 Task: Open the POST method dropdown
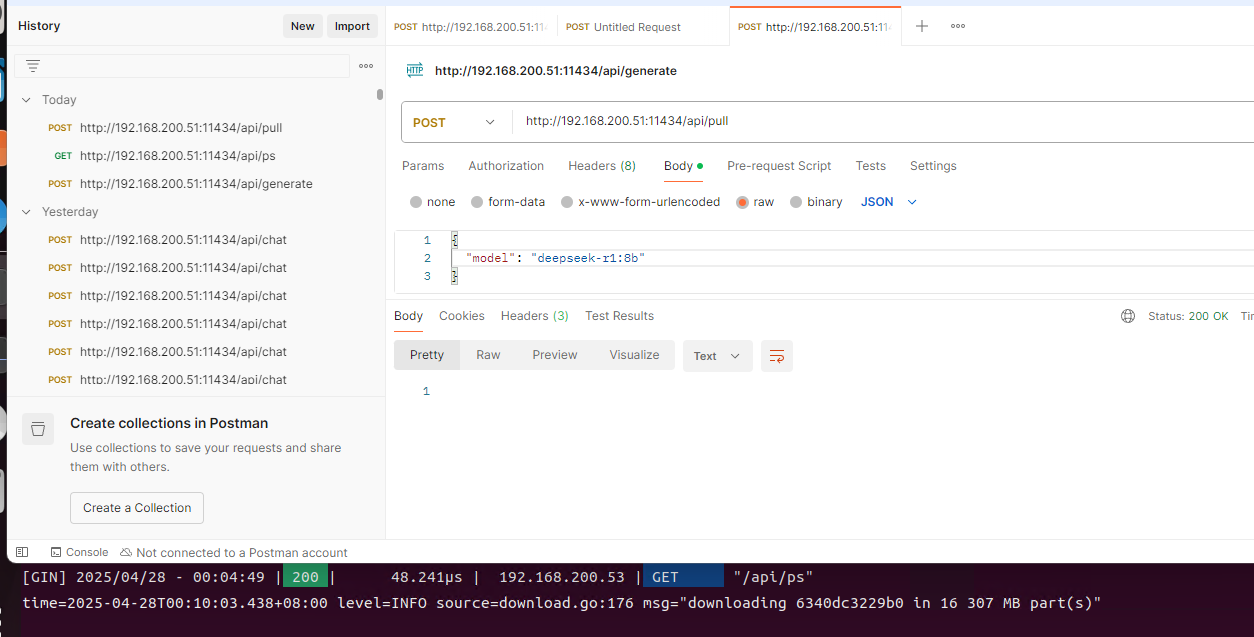click(455, 122)
